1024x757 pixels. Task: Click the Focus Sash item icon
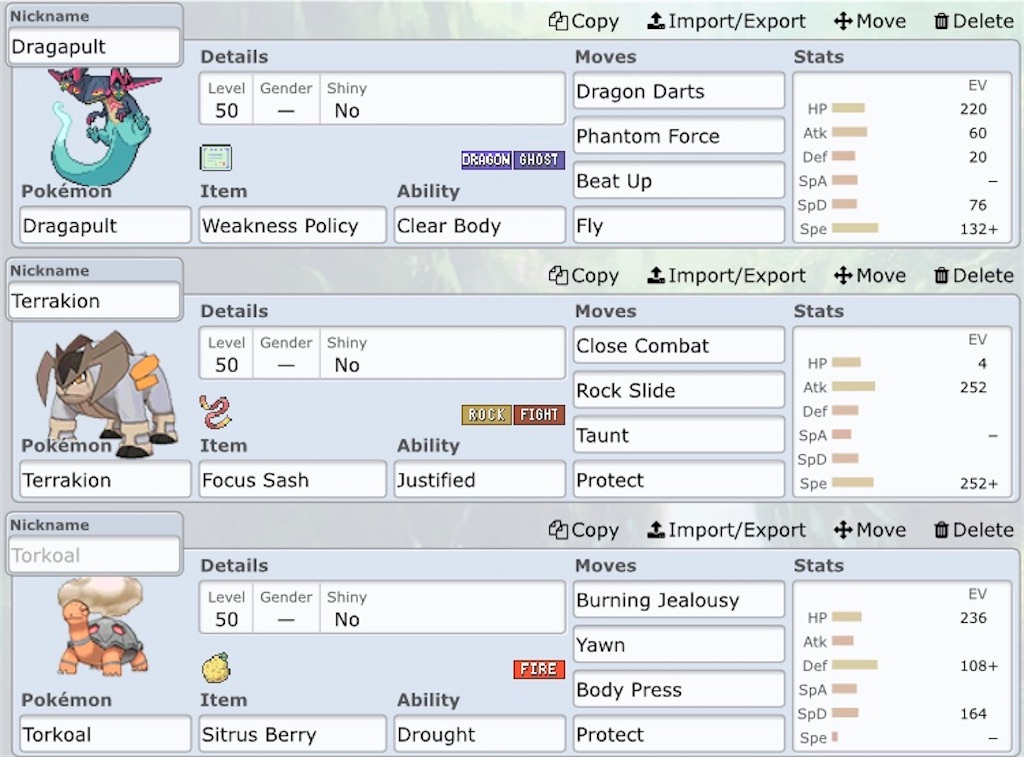(x=216, y=412)
